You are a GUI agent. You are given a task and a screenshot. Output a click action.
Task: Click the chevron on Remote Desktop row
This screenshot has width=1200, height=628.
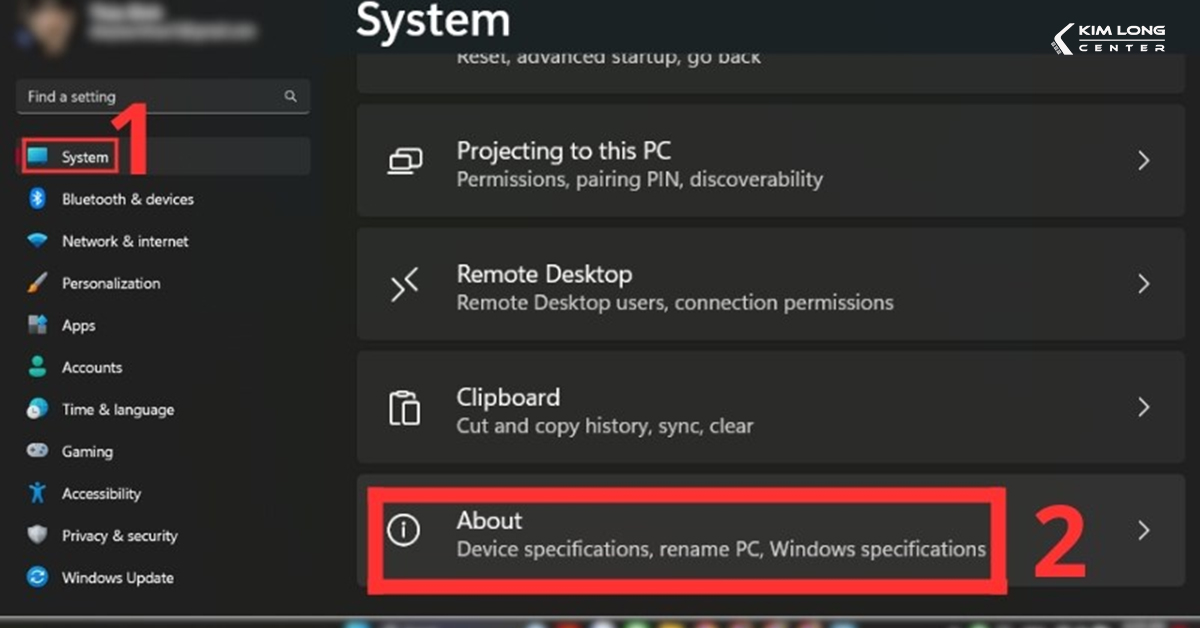tap(1146, 284)
